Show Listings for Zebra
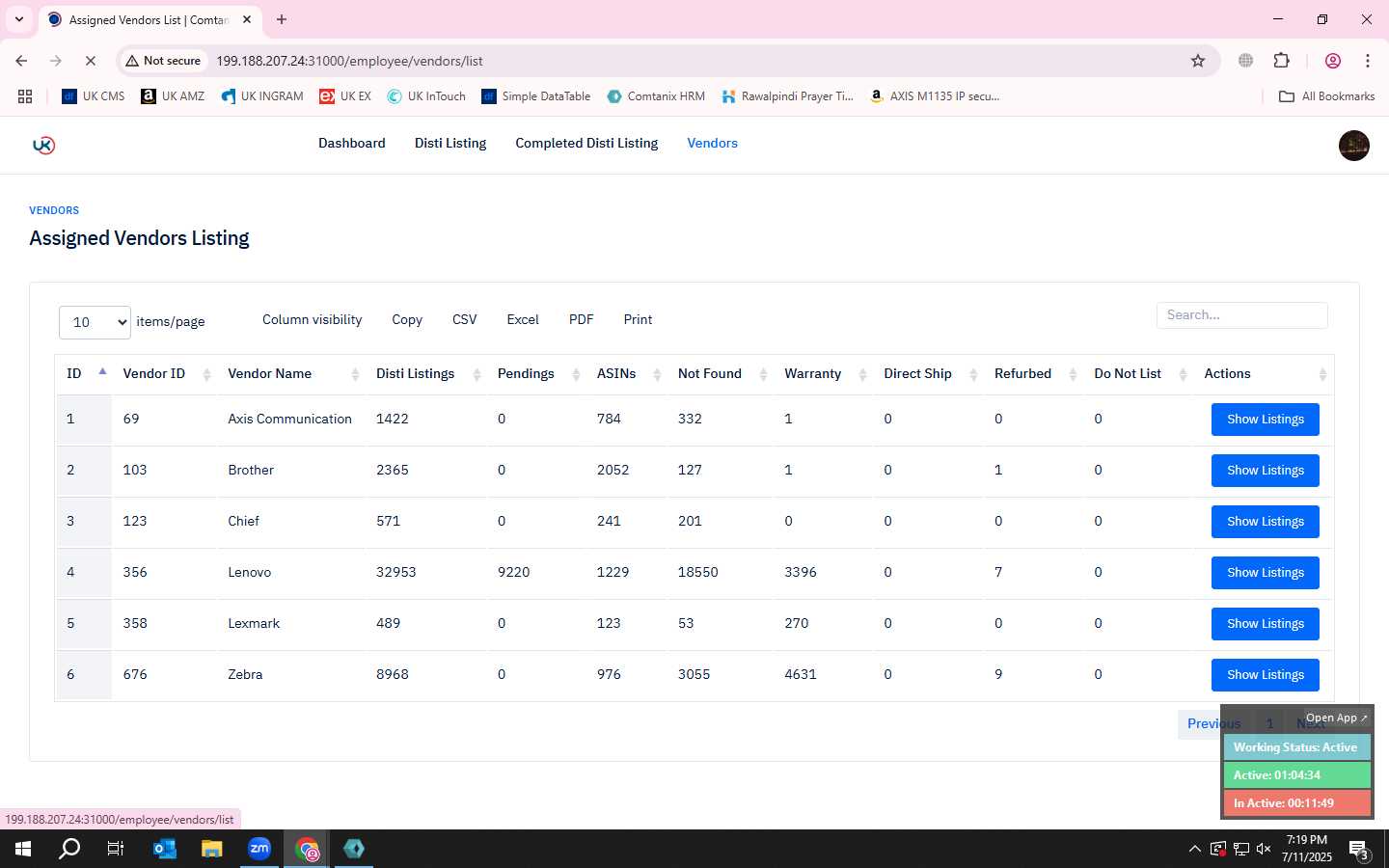The width and height of the screenshot is (1389, 868). pyautogui.click(x=1265, y=675)
